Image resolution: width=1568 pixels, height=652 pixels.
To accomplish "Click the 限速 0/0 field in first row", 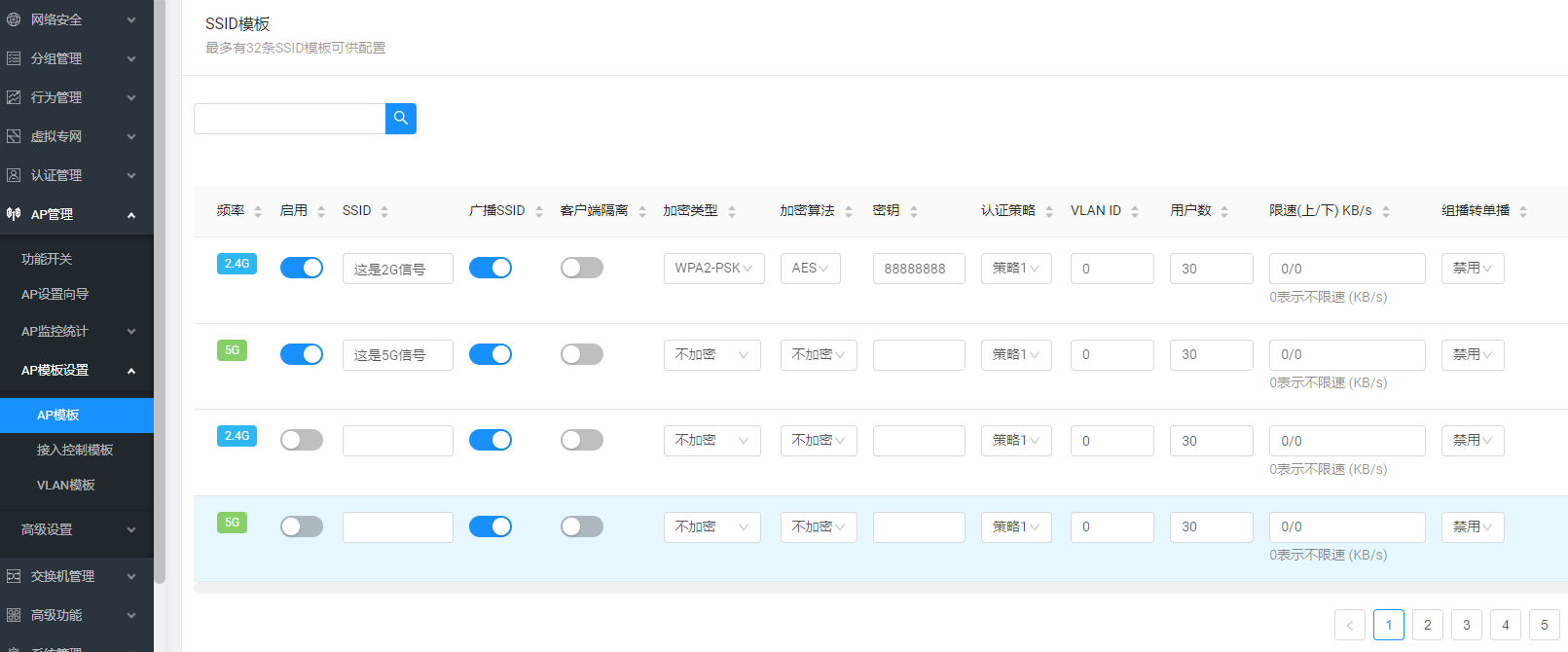I will point(1347,269).
